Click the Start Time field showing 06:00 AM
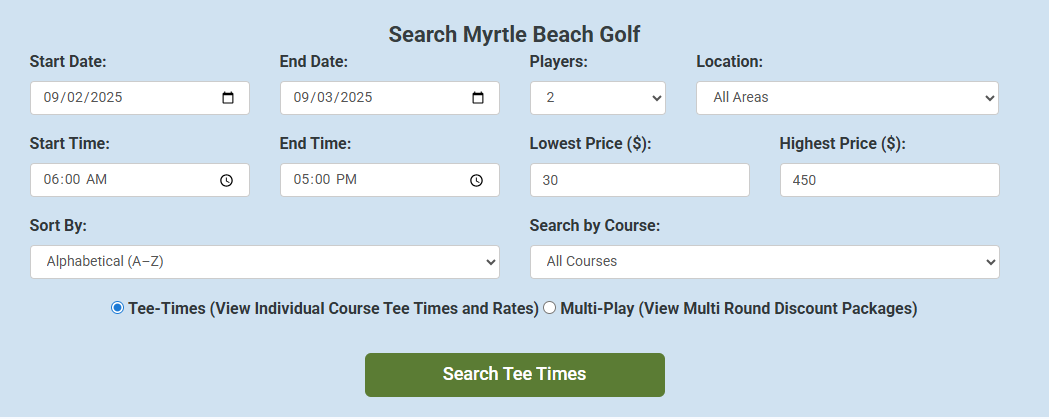The image size is (1049, 419). coord(110,180)
